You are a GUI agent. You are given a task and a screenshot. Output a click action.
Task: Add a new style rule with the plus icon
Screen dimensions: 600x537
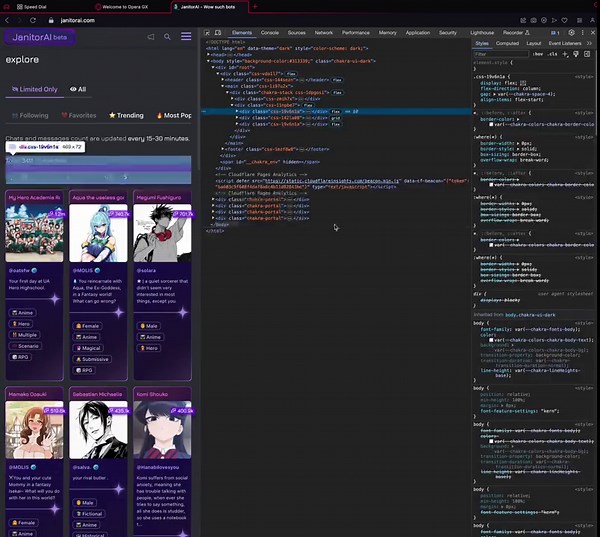[x=565, y=54]
